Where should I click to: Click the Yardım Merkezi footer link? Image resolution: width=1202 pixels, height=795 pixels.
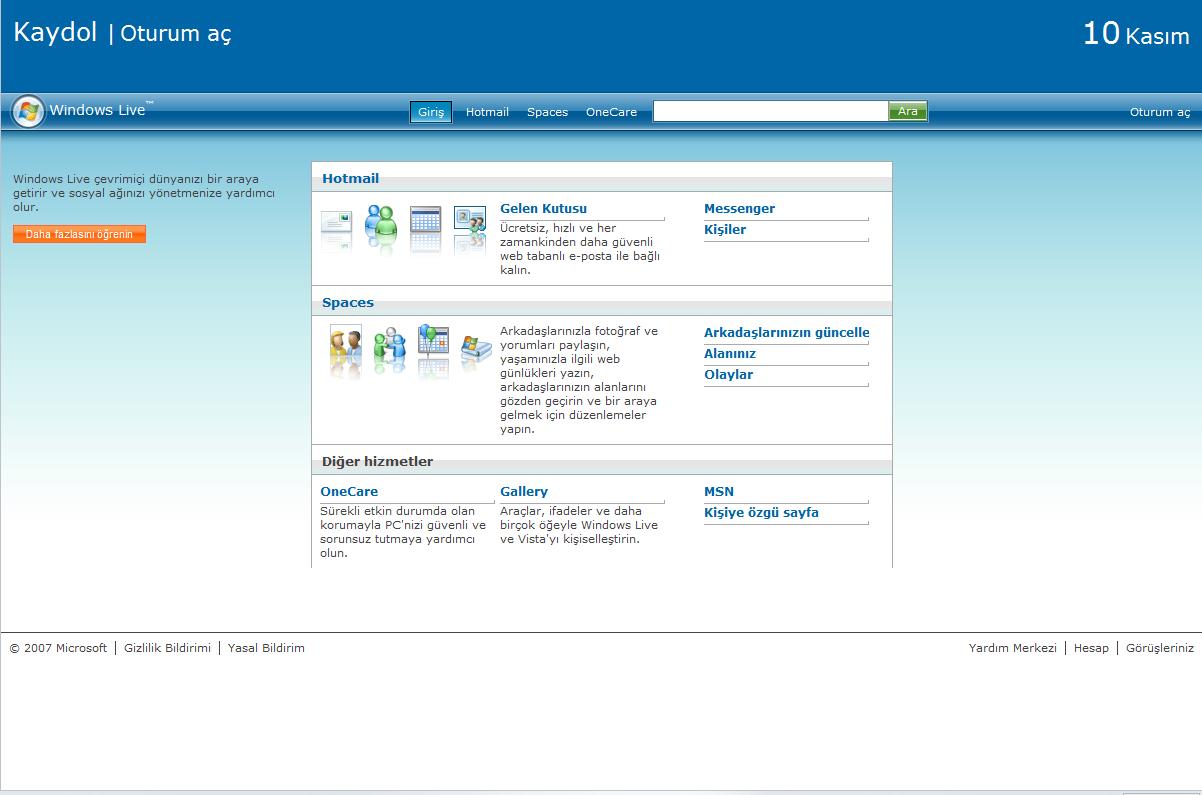[1012, 648]
